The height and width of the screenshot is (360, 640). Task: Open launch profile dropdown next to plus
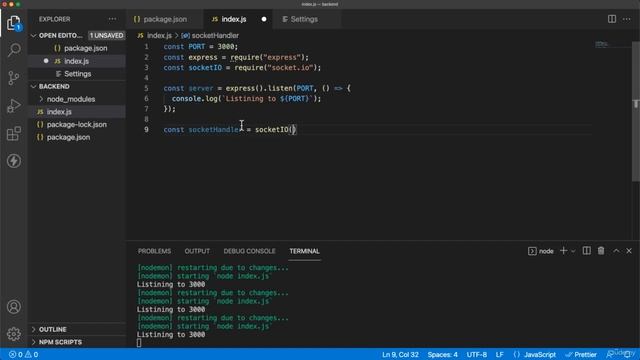tap(573, 251)
